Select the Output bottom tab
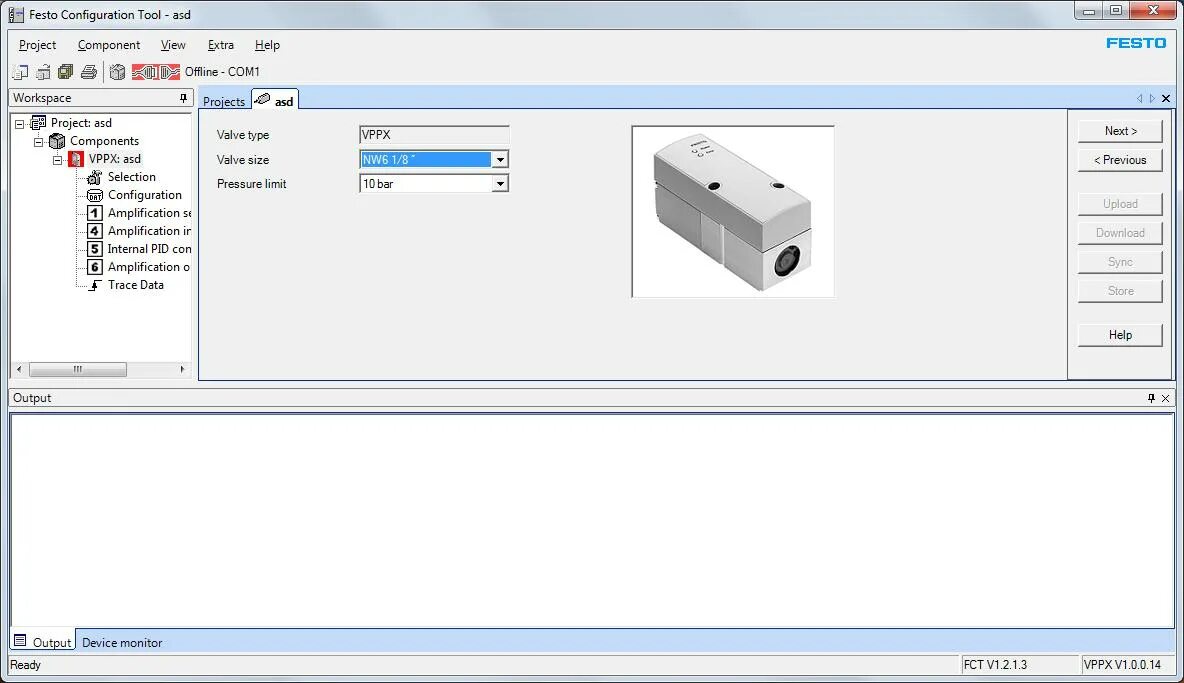 pyautogui.click(x=43, y=641)
